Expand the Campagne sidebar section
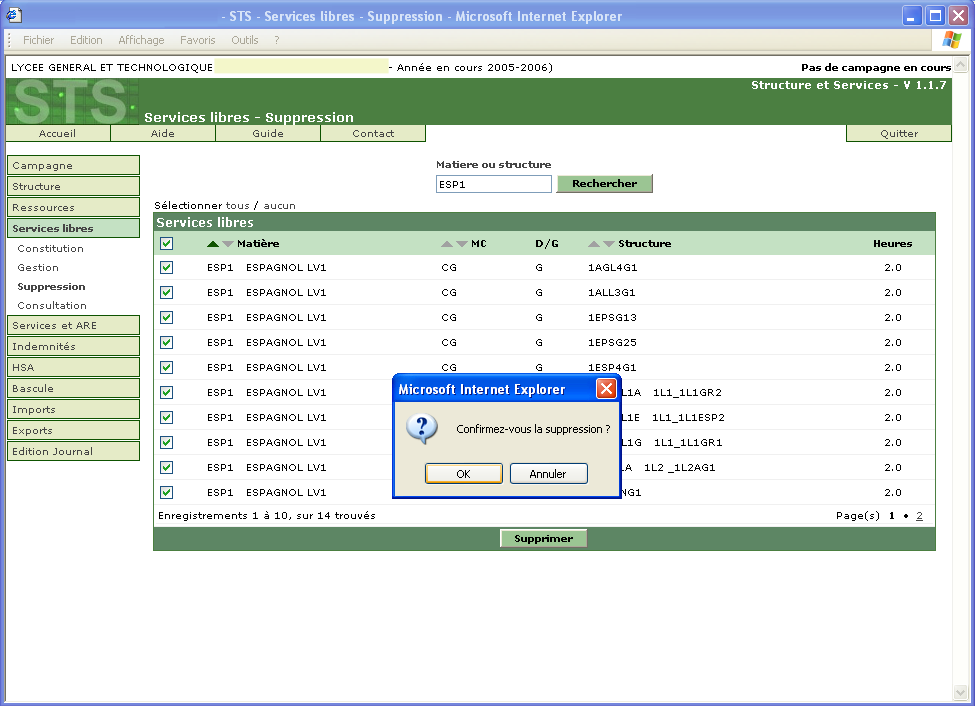Screen dimensions: 975x706 tap(73, 165)
